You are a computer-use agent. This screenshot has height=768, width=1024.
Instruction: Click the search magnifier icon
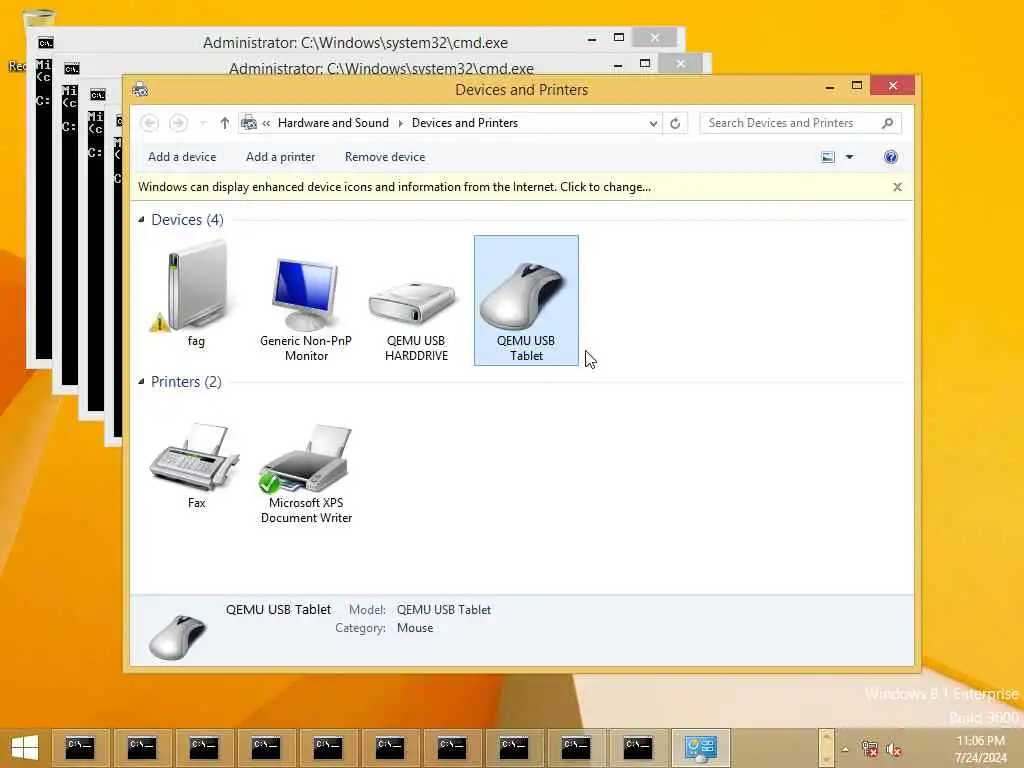[887, 123]
